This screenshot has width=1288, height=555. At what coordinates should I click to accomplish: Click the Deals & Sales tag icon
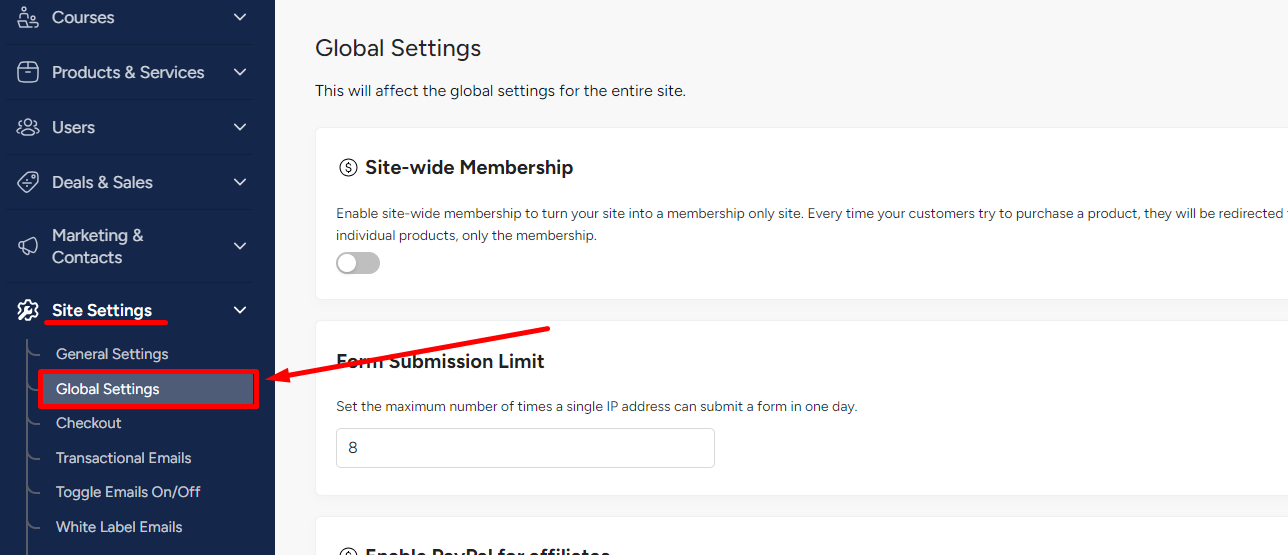tap(28, 182)
